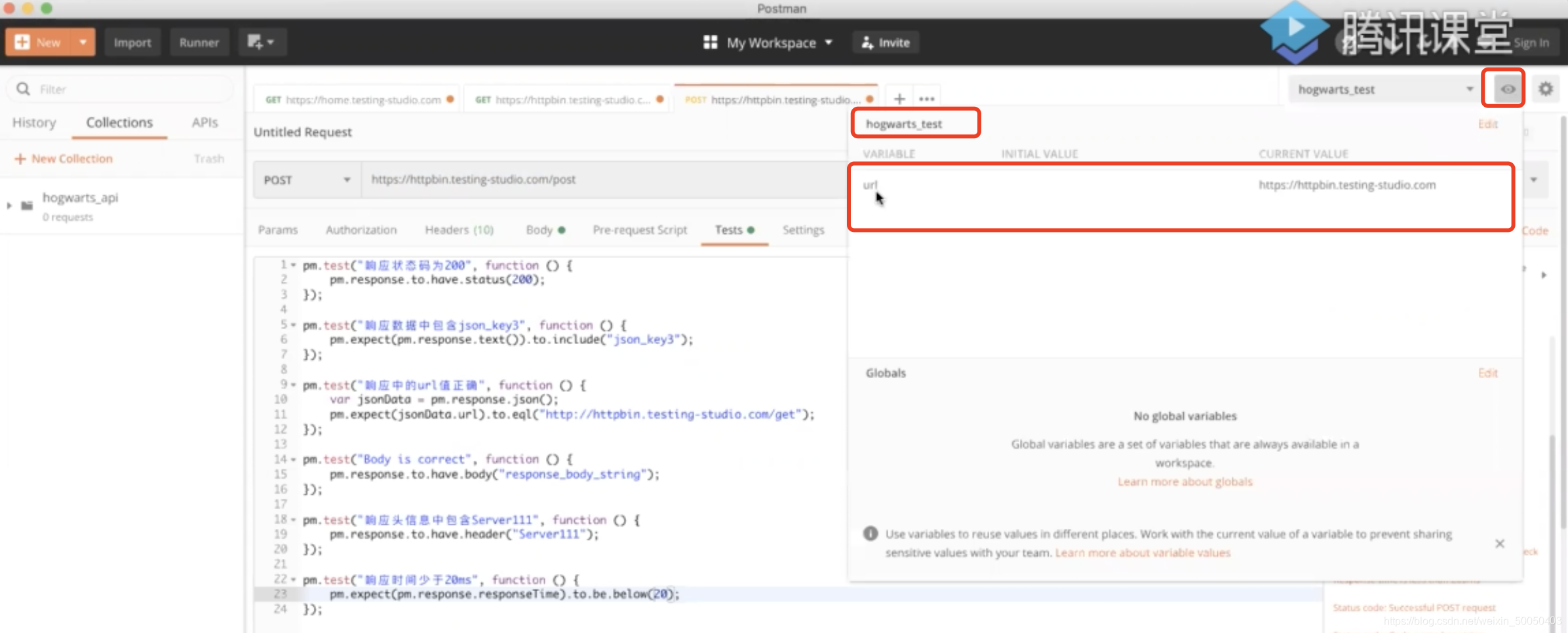Open the dropdown arrow beside New
Screen dimensions: 1568x633
[83, 43]
